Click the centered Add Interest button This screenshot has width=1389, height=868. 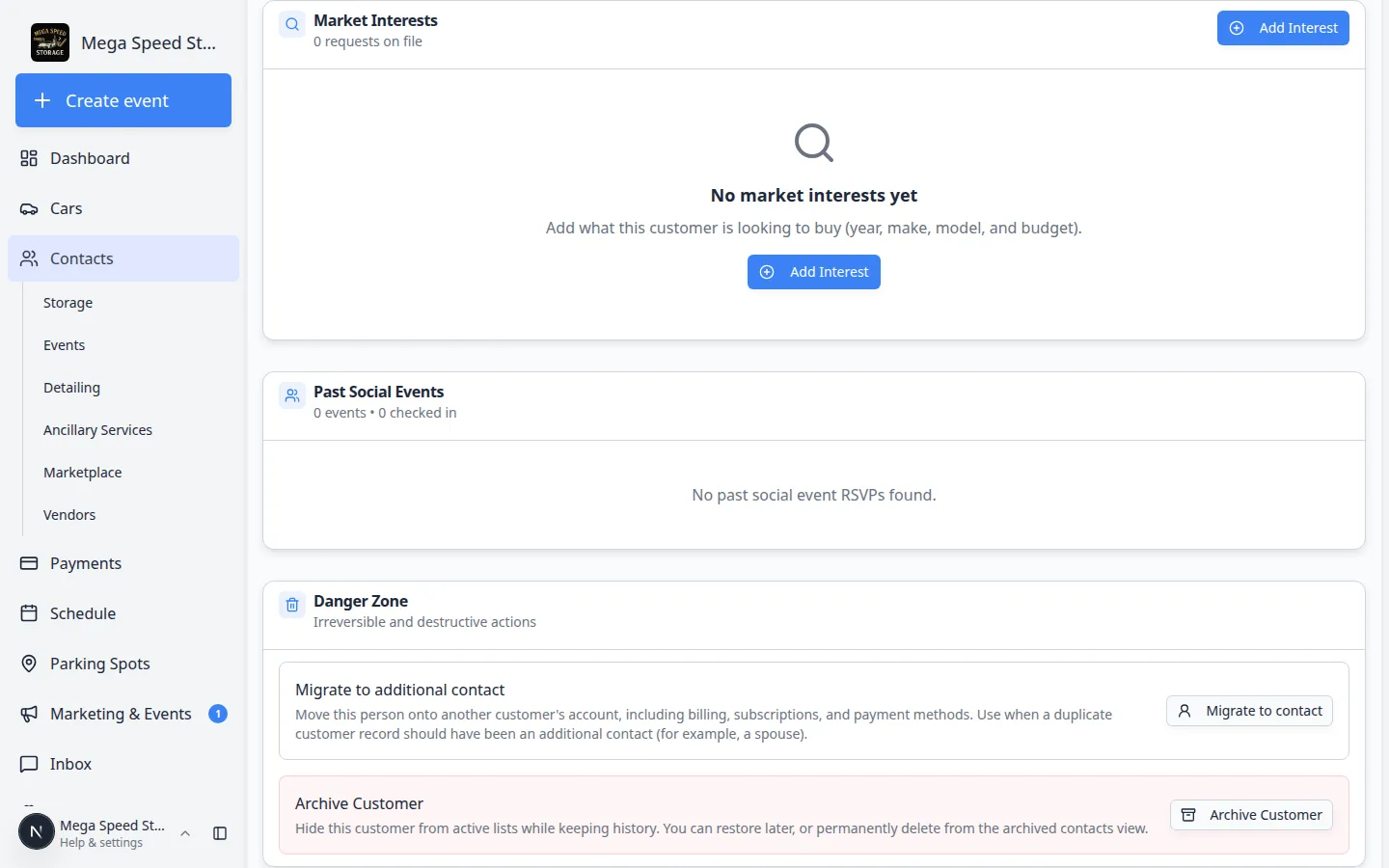(x=814, y=272)
